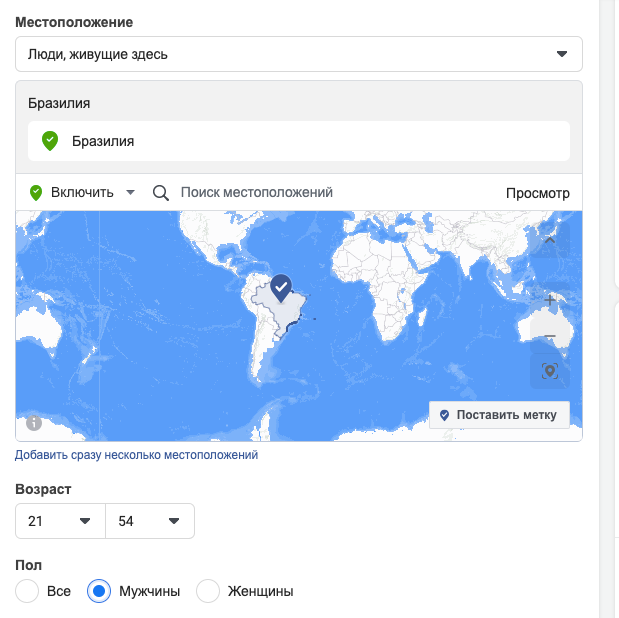Select the Мужчины radio button
Image resolution: width=619 pixels, height=618 pixels.
pos(99,591)
